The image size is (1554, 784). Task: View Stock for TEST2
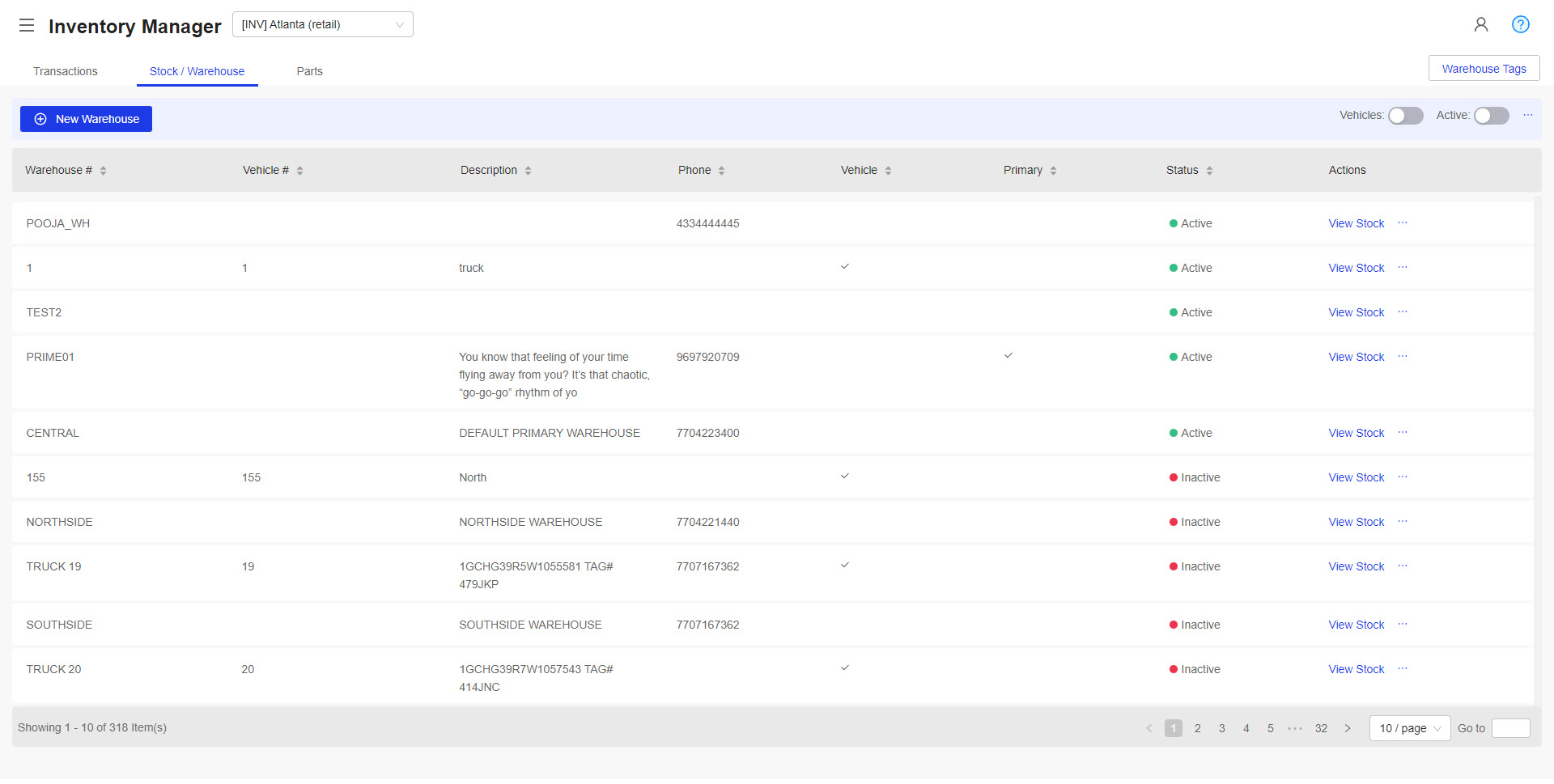(x=1357, y=312)
